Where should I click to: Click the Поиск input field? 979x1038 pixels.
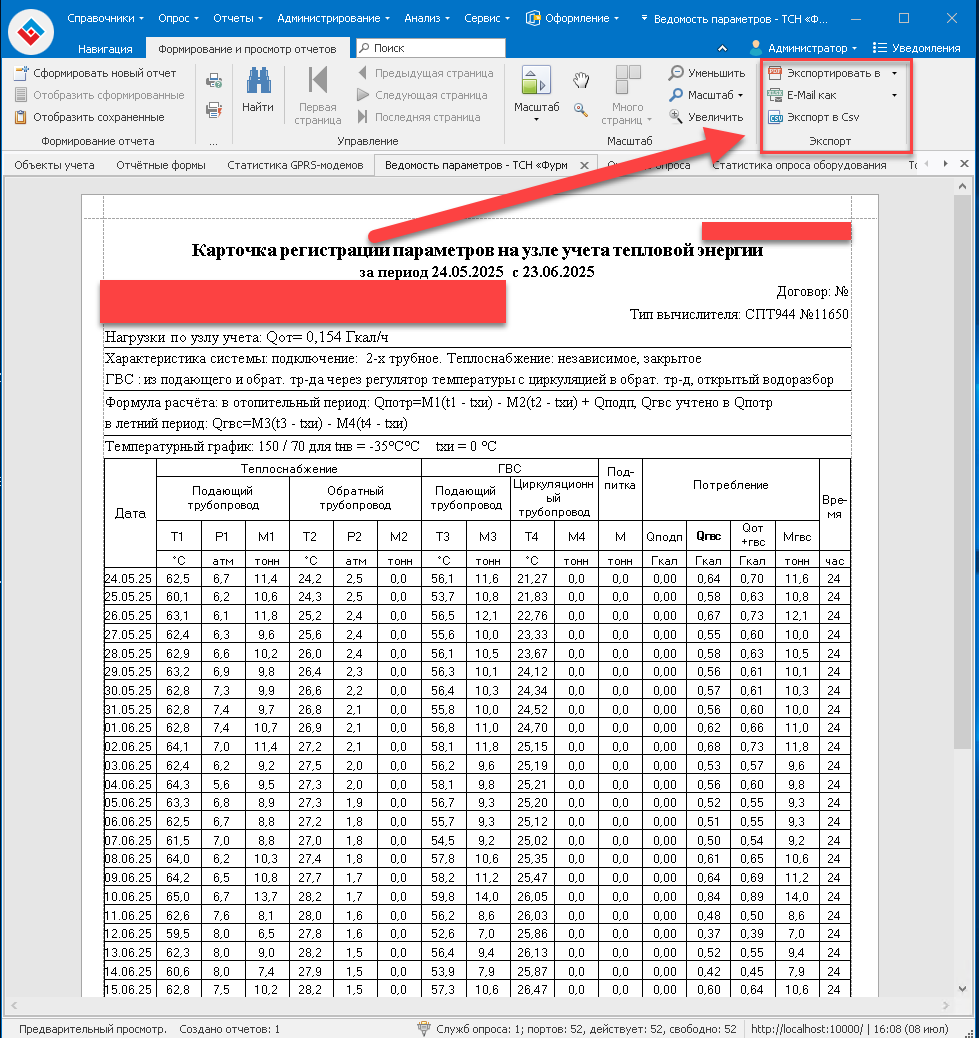[x=431, y=48]
